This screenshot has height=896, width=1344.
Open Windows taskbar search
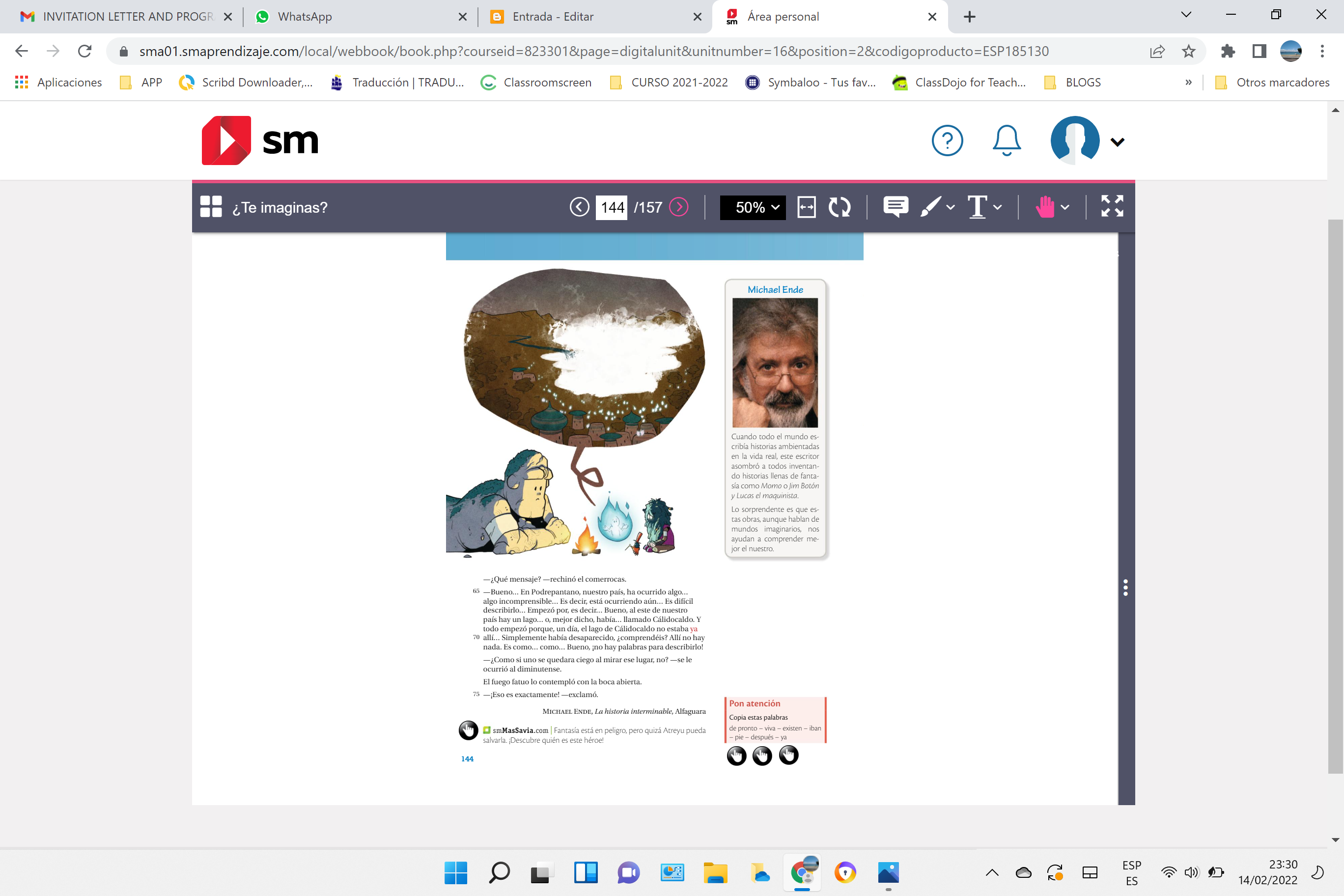499,872
